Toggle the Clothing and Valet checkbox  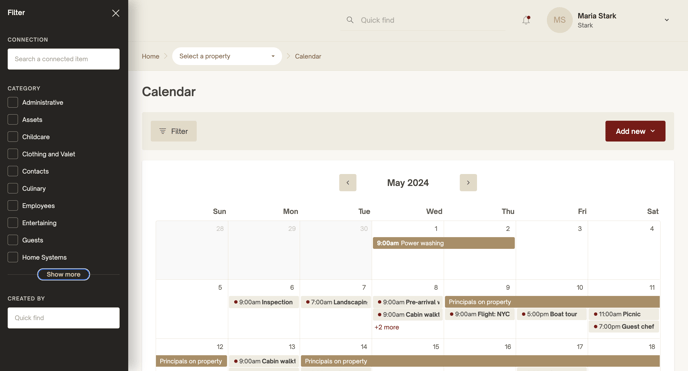(13, 154)
